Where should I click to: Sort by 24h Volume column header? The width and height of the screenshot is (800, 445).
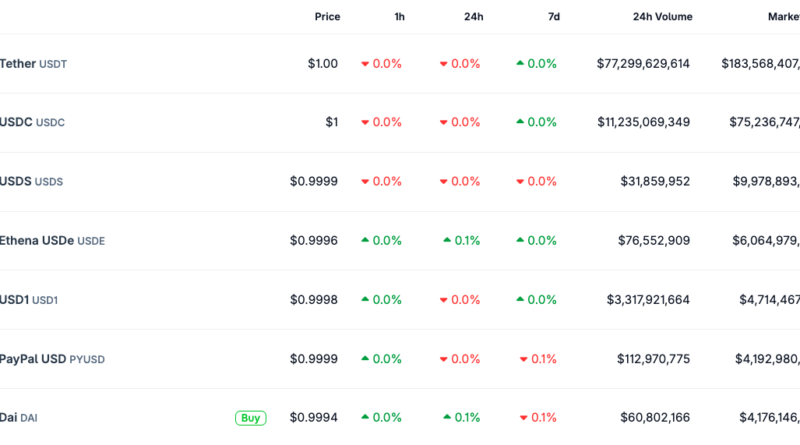click(662, 17)
